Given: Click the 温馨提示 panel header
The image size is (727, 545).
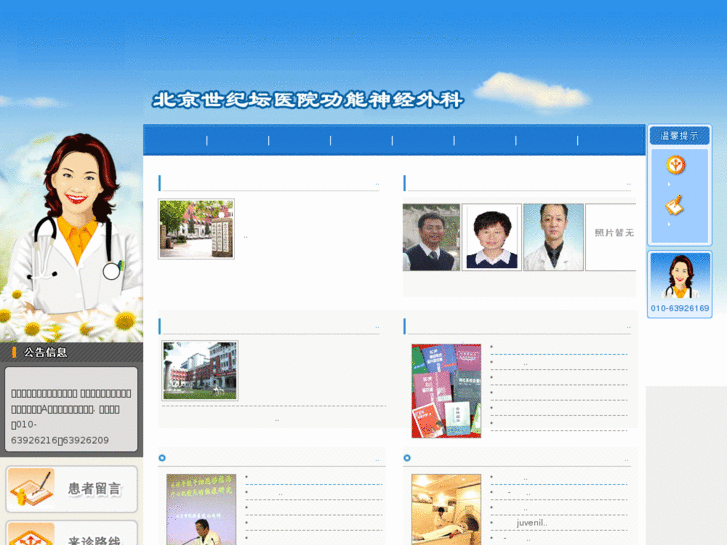Looking at the screenshot, I should point(679,136).
